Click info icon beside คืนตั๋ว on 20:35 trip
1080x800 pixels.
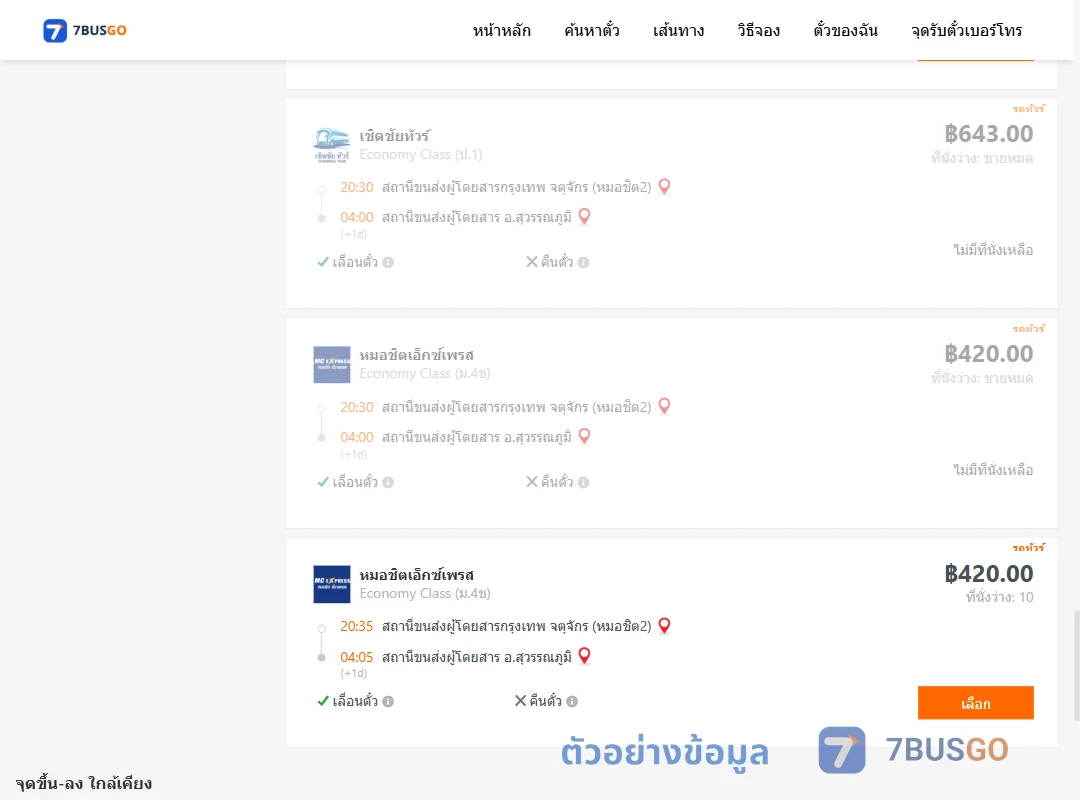(572, 701)
